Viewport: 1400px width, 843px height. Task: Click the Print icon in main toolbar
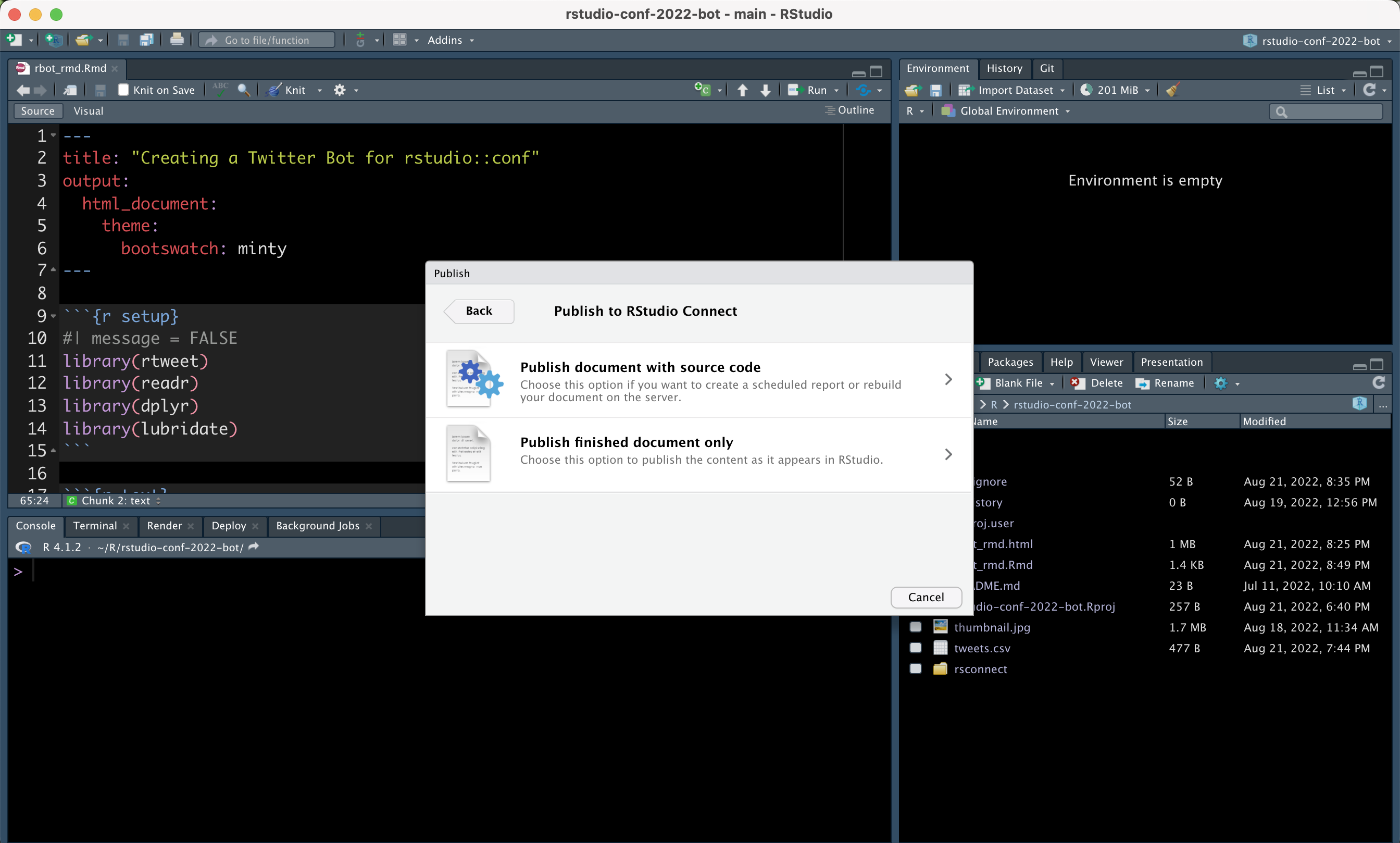point(177,40)
